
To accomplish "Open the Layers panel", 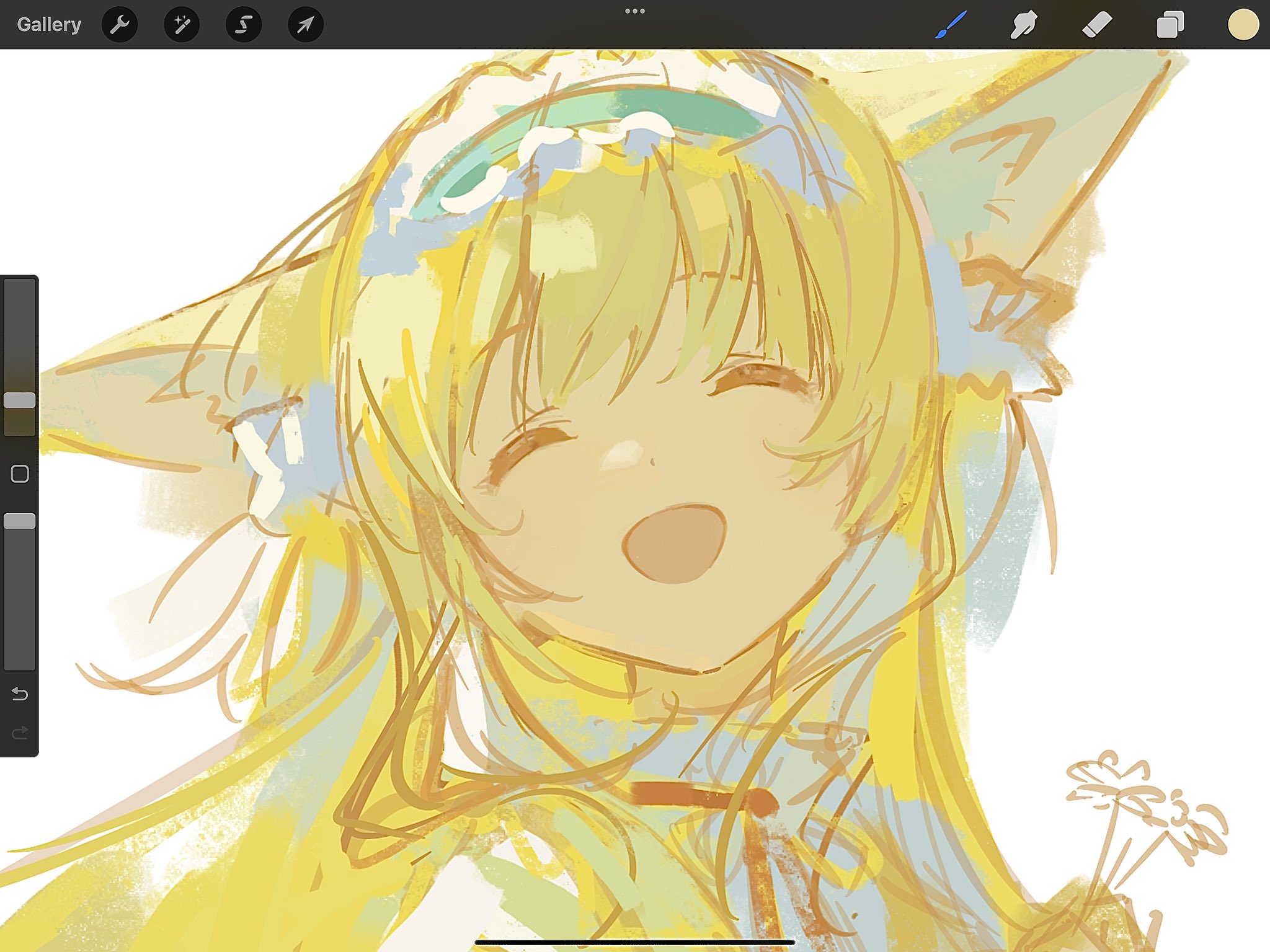I will pyautogui.click(x=1170, y=25).
